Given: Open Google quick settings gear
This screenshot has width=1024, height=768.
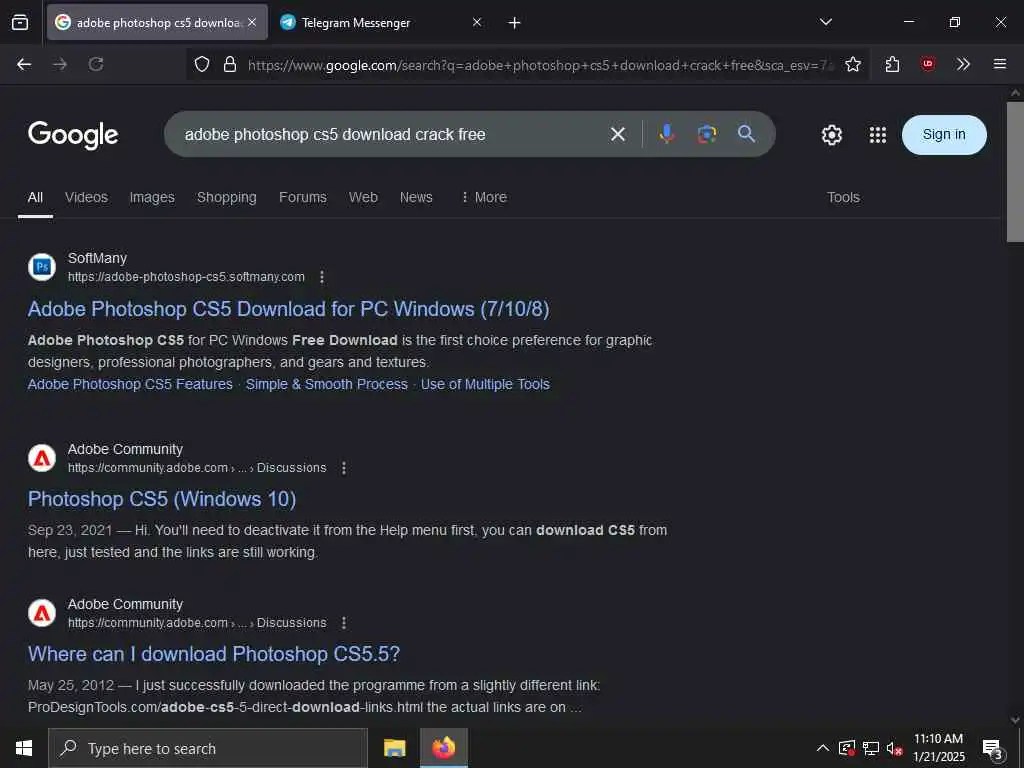Looking at the screenshot, I should coord(831,135).
